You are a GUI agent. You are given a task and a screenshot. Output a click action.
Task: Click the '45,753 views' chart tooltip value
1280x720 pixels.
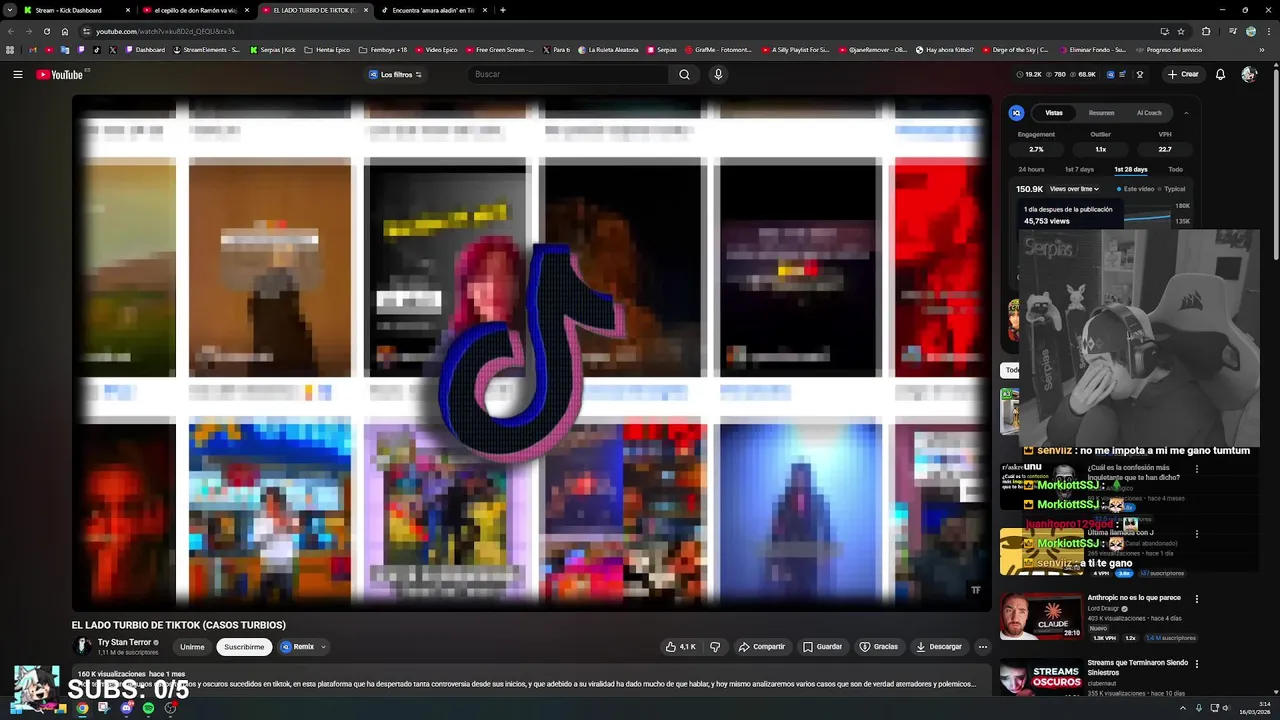pos(1047,221)
